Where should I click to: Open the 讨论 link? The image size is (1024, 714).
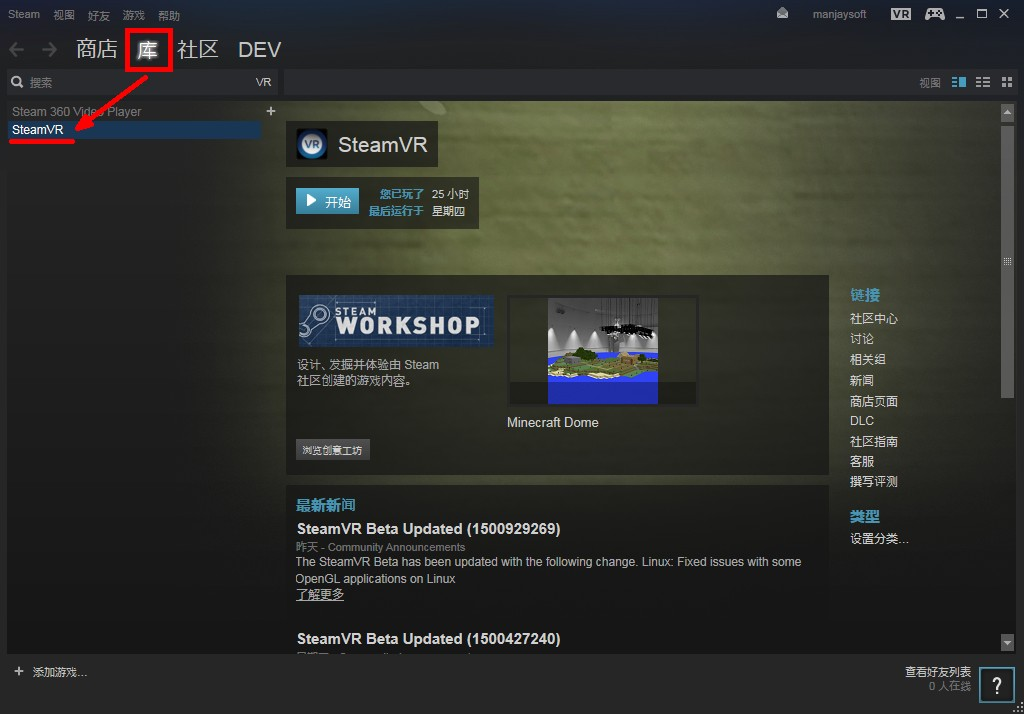pos(861,339)
